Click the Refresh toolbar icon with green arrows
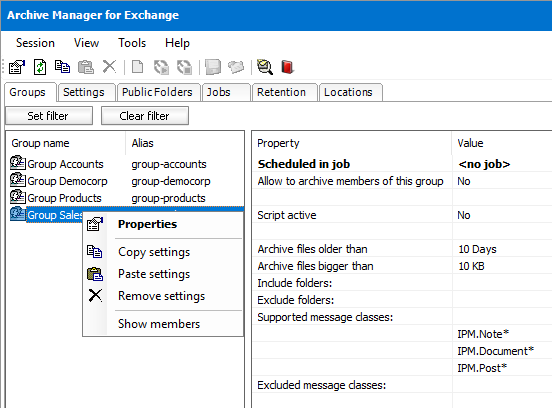552x408 pixels. [x=40, y=67]
